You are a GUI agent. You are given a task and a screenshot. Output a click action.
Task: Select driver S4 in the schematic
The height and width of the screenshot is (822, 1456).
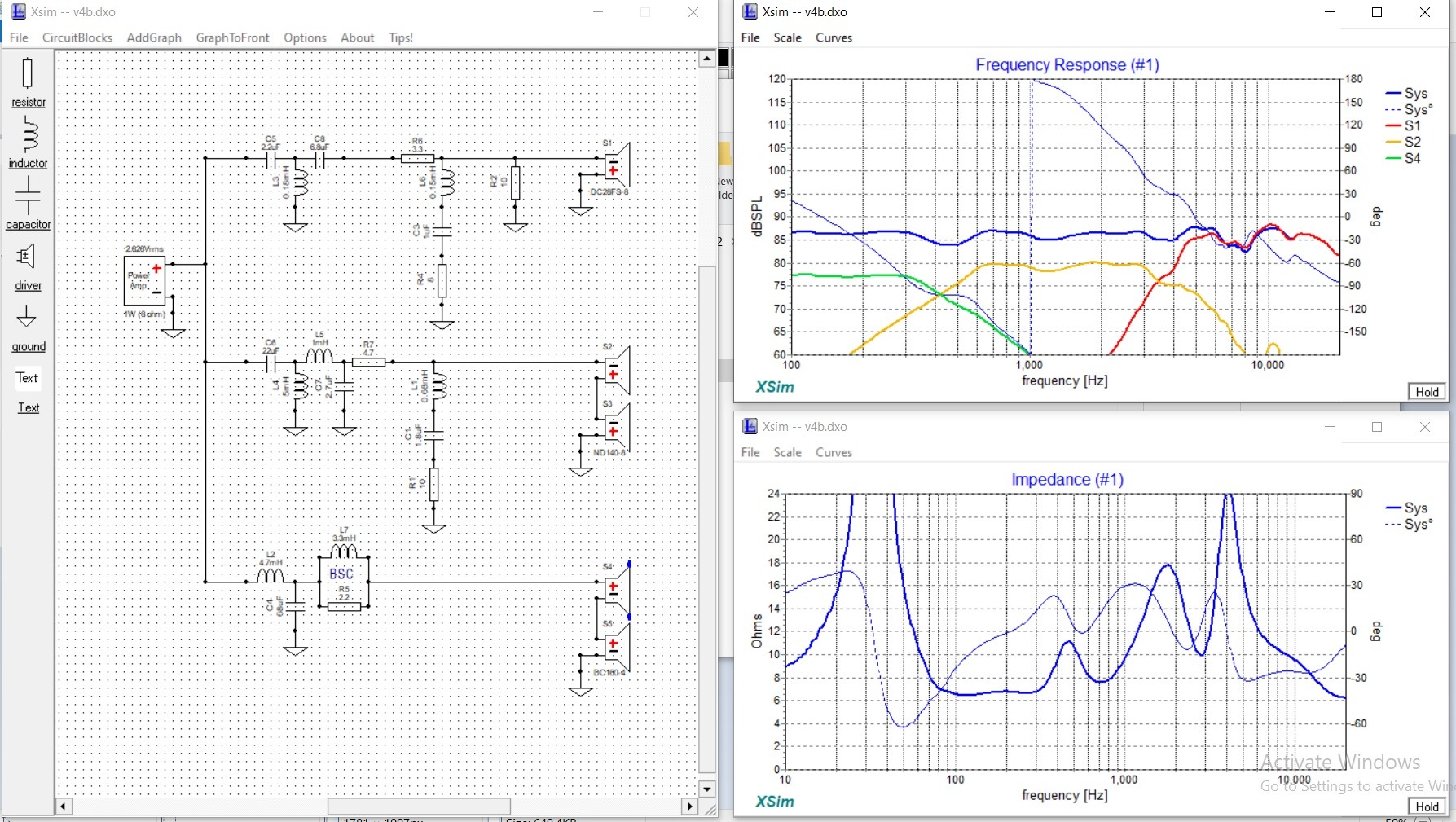pos(616,590)
